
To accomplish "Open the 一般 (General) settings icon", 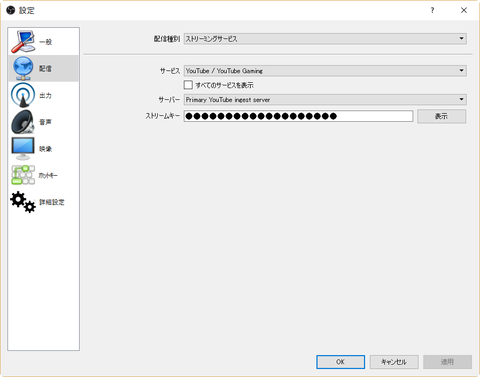I will coord(23,42).
